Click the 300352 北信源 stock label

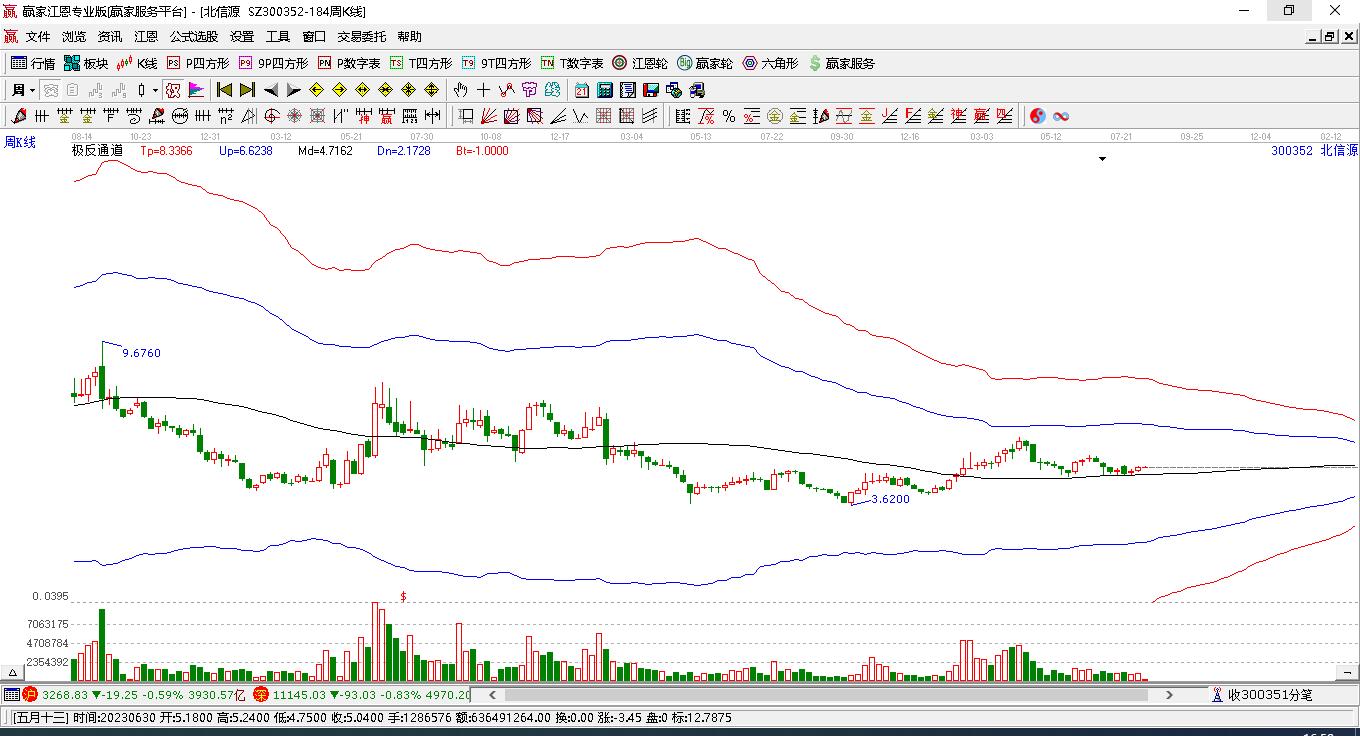click(1314, 151)
